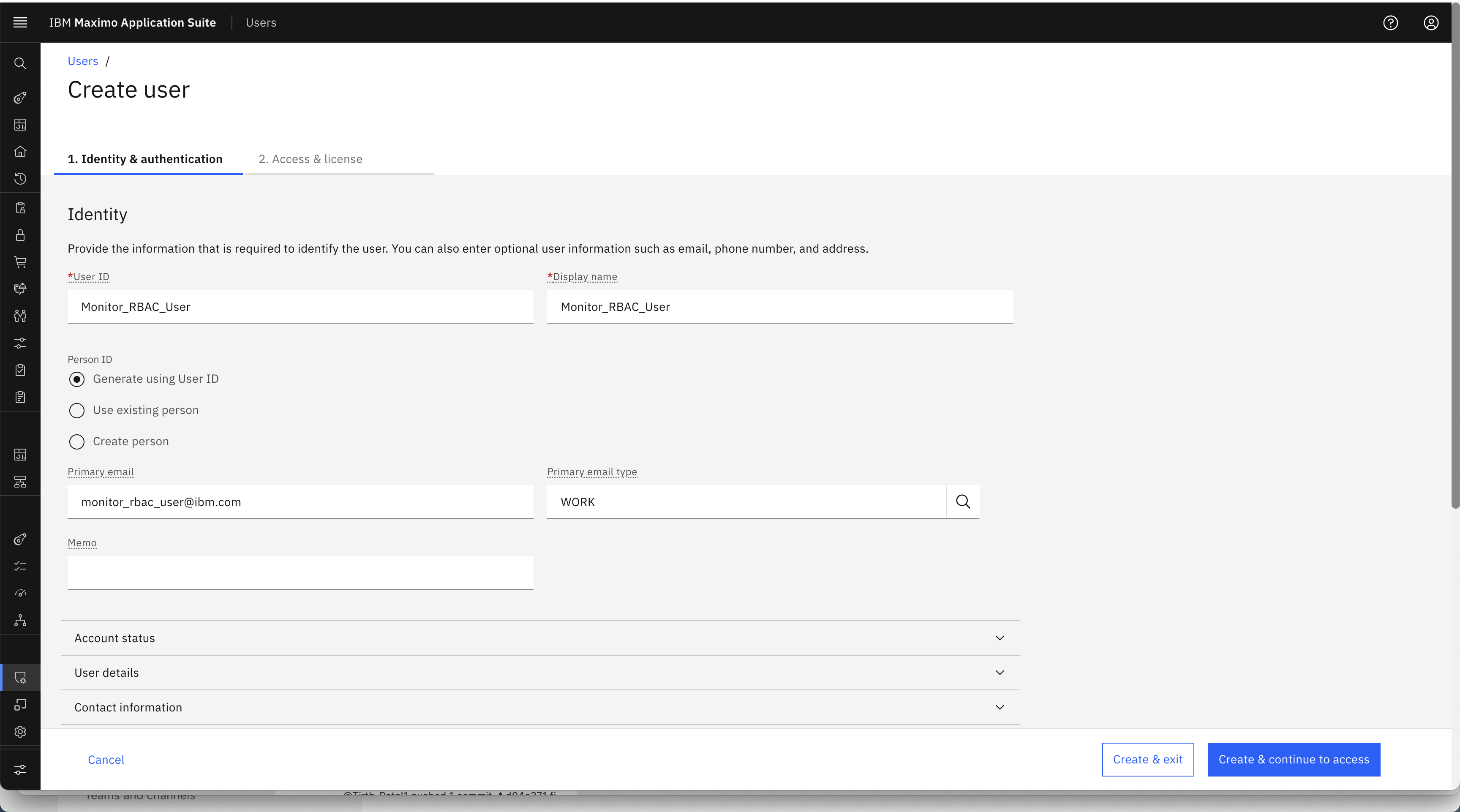Open the hamburger navigation menu
This screenshot has width=1460, height=812.
pos(20,23)
